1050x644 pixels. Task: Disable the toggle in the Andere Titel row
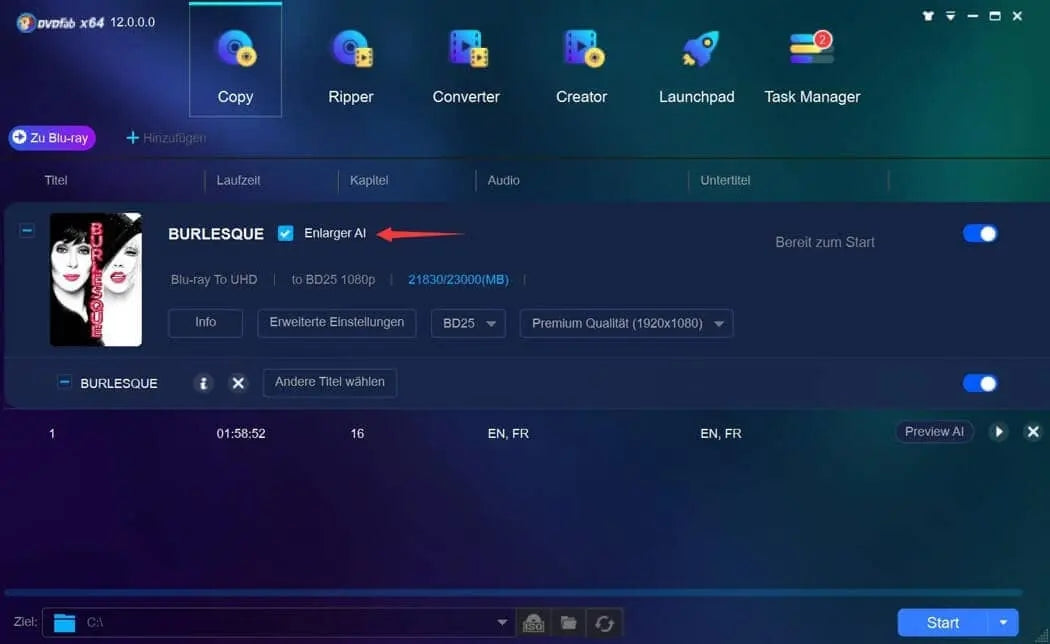[x=979, y=383]
